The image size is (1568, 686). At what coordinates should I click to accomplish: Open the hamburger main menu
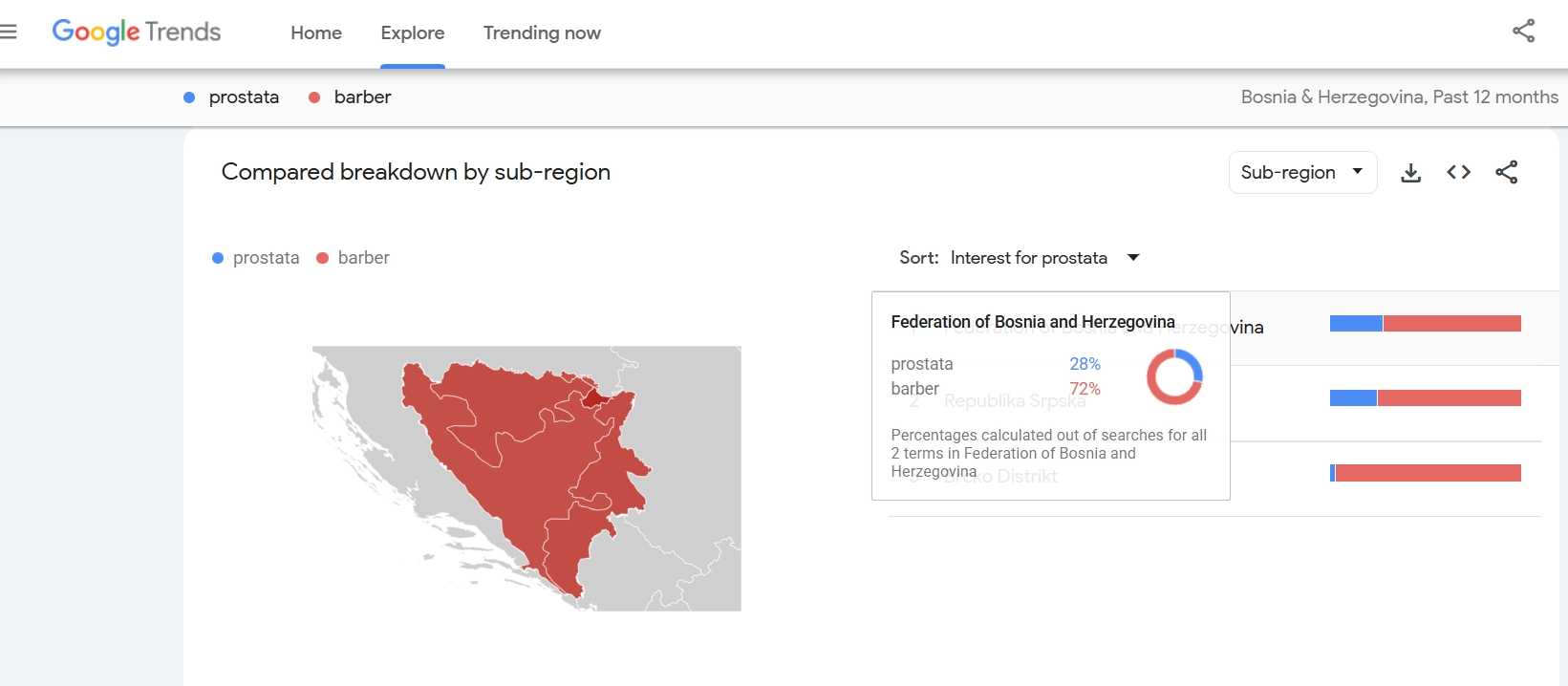[x=9, y=32]
